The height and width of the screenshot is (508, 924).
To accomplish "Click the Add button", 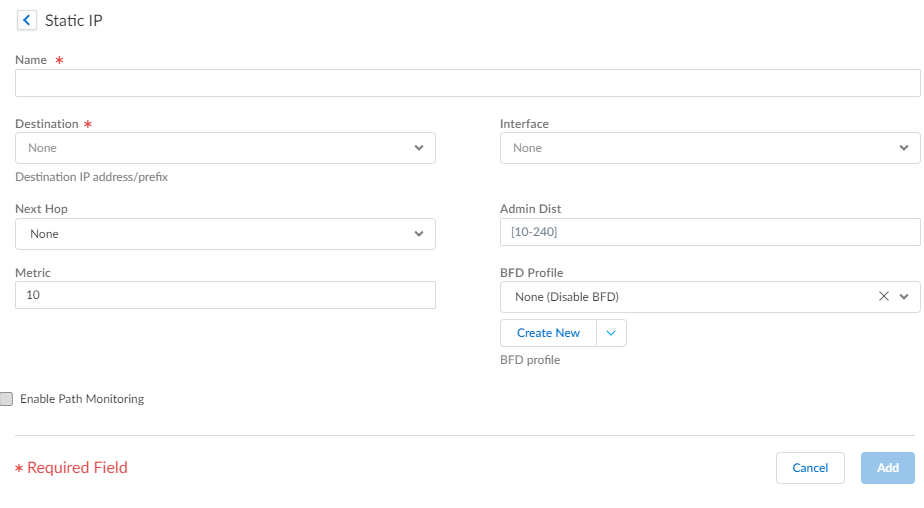I will (887, 468).
